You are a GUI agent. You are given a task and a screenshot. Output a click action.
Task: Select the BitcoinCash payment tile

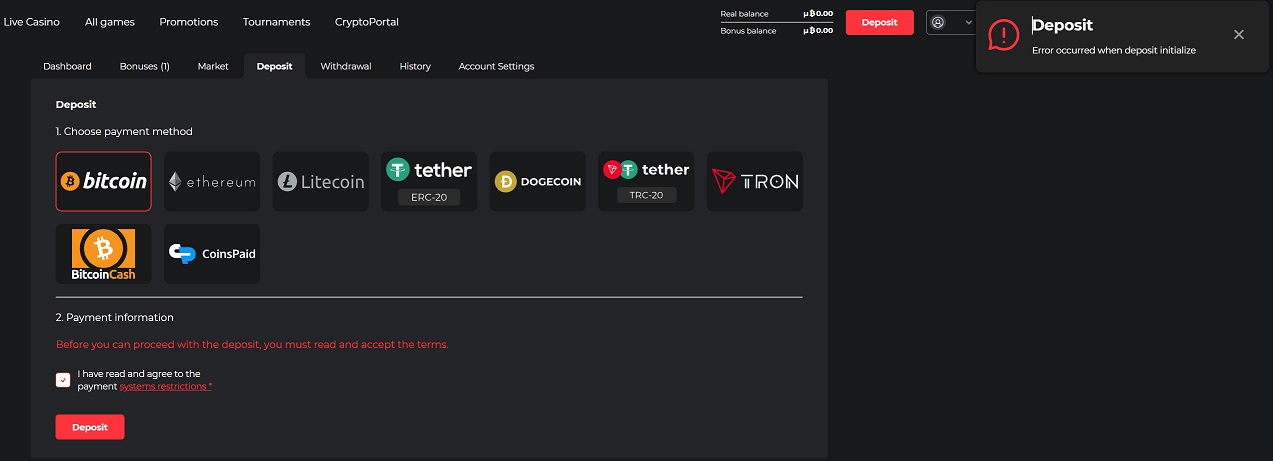[104, 254]
